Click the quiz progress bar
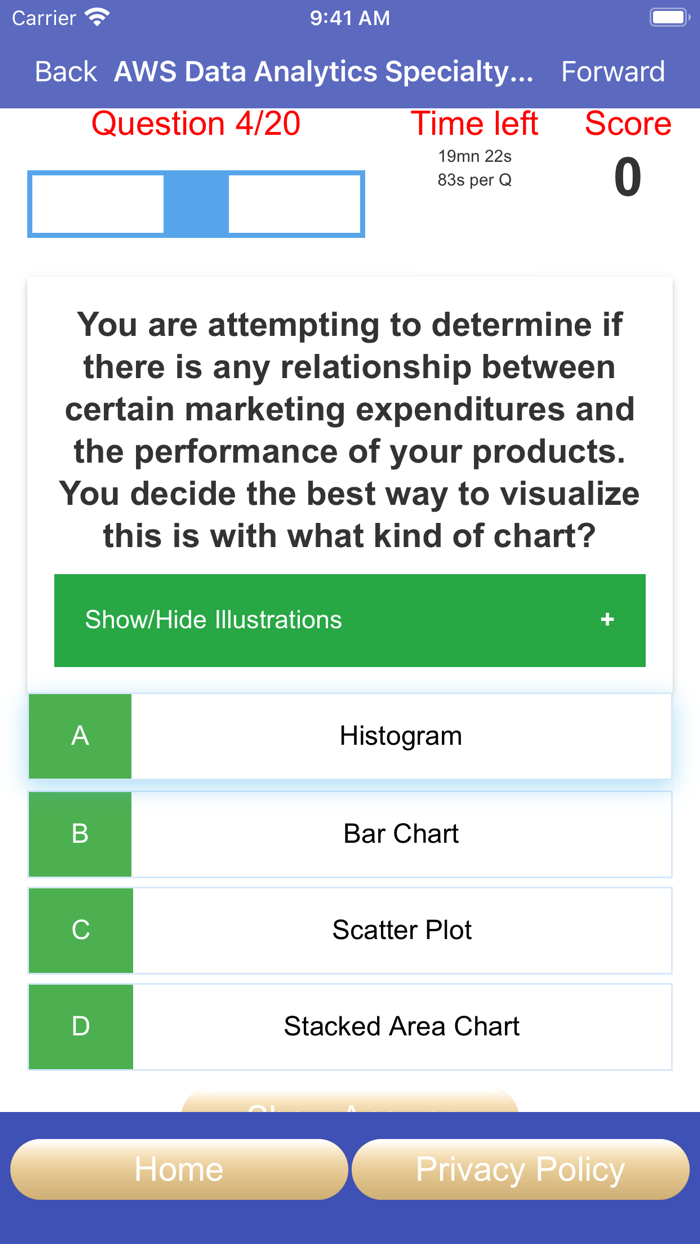The image size is (700, 1244). (196, 204)
